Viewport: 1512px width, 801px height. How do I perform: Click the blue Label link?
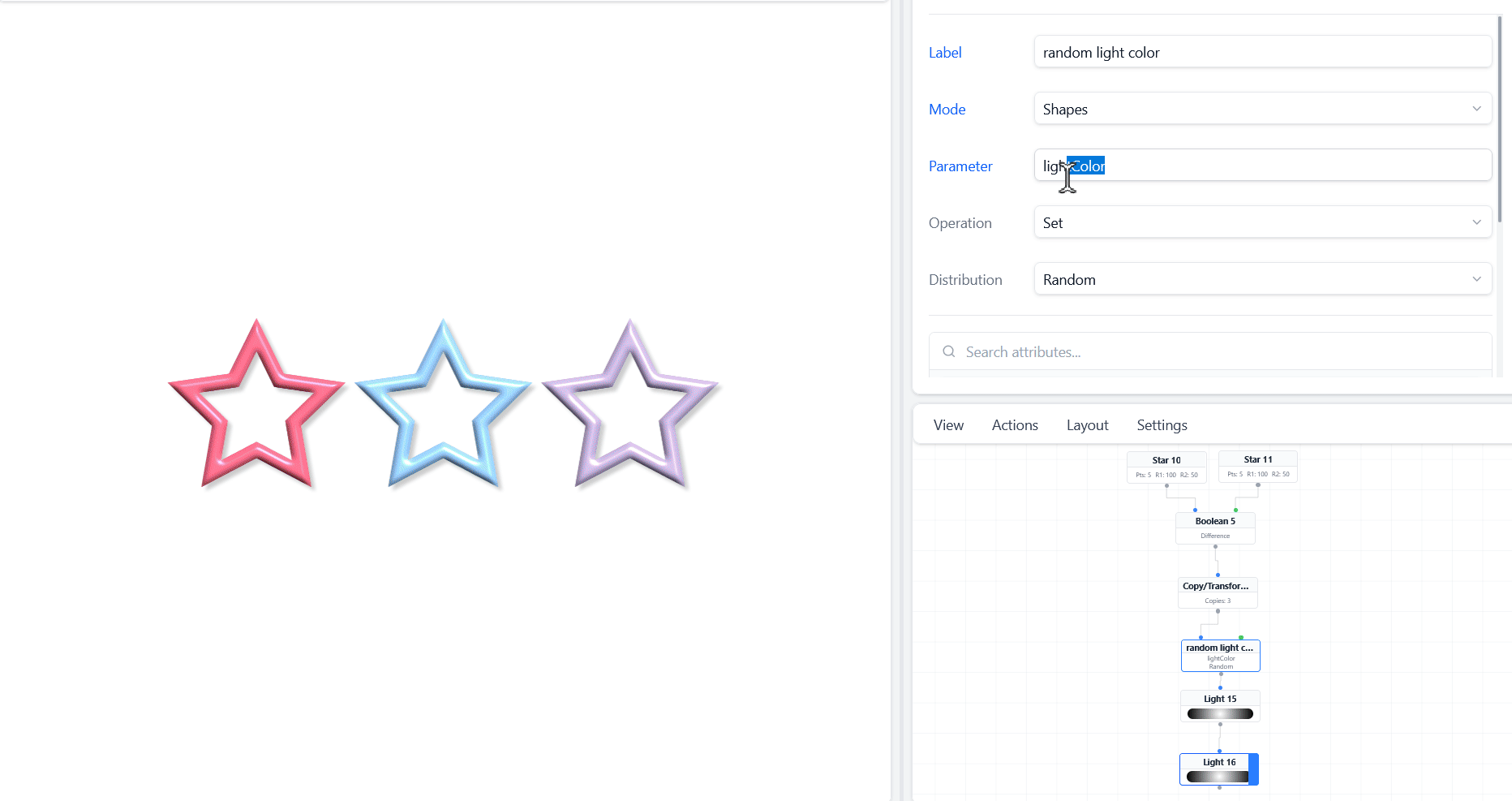pos(944,52)
